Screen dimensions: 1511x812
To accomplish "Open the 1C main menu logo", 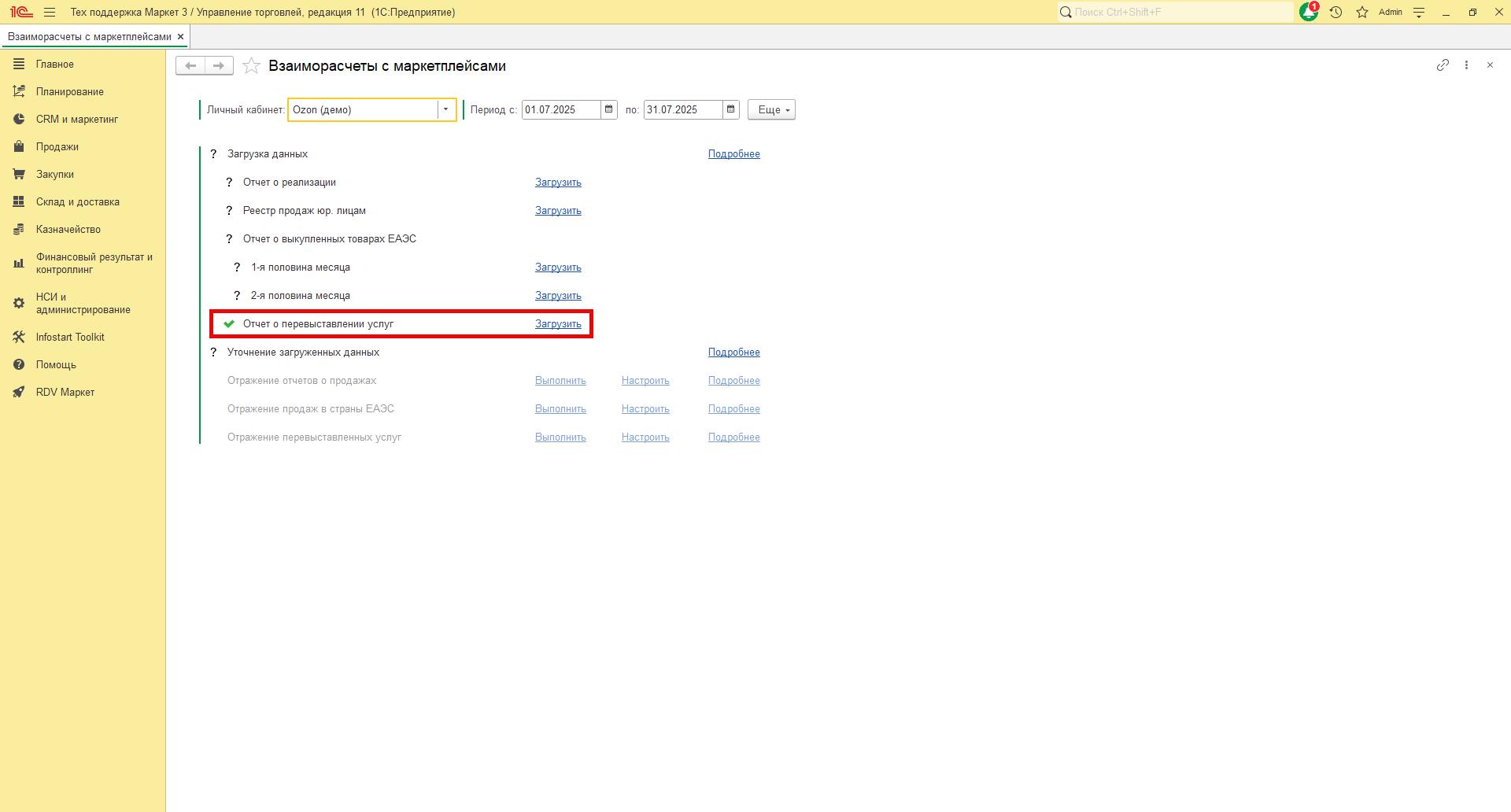I will (21, 12).
